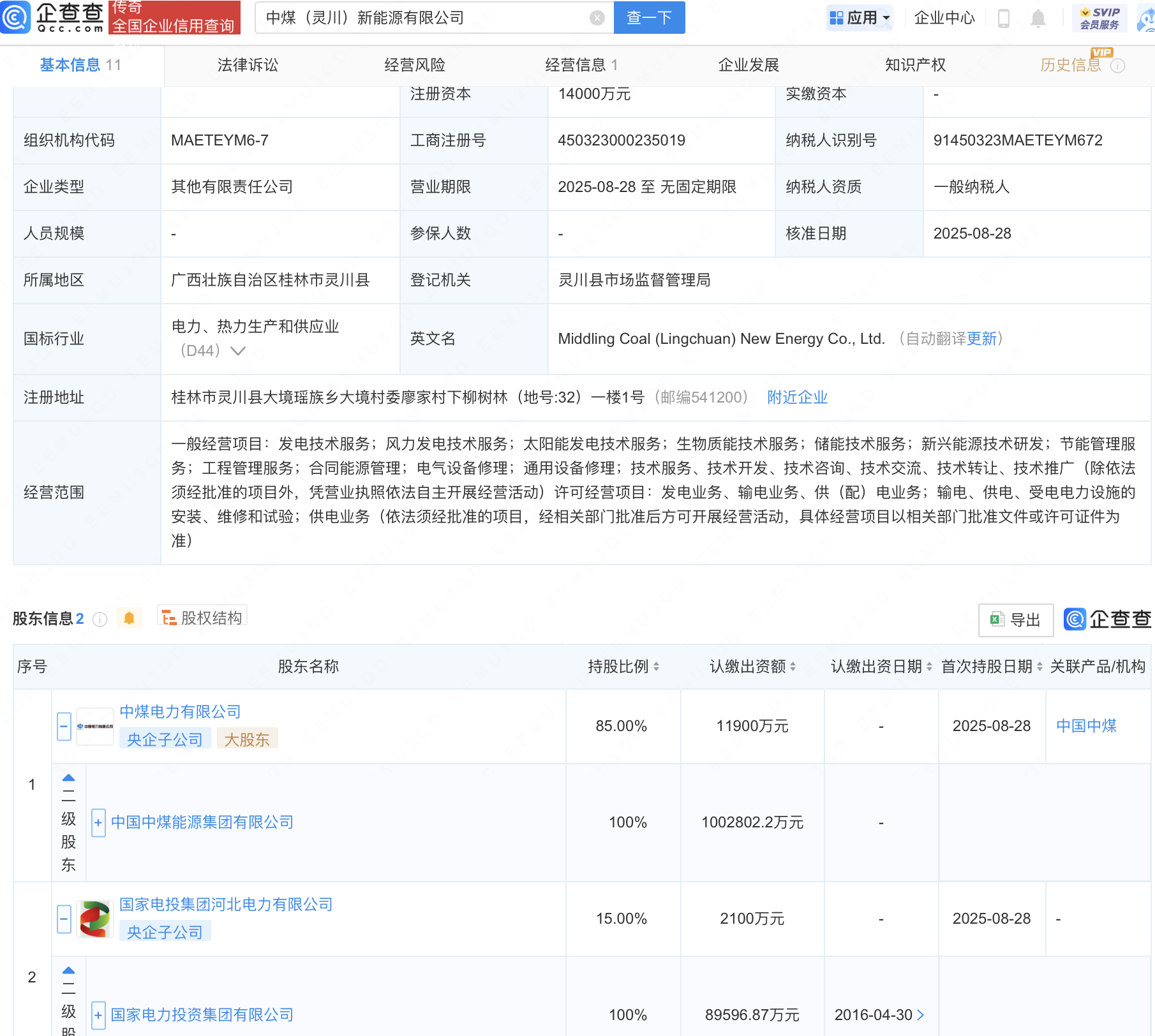1155x1036 pixels.
Task: Click 附近企业 nearby companies link
Action: pyautogui.click(x=797, y=397)
